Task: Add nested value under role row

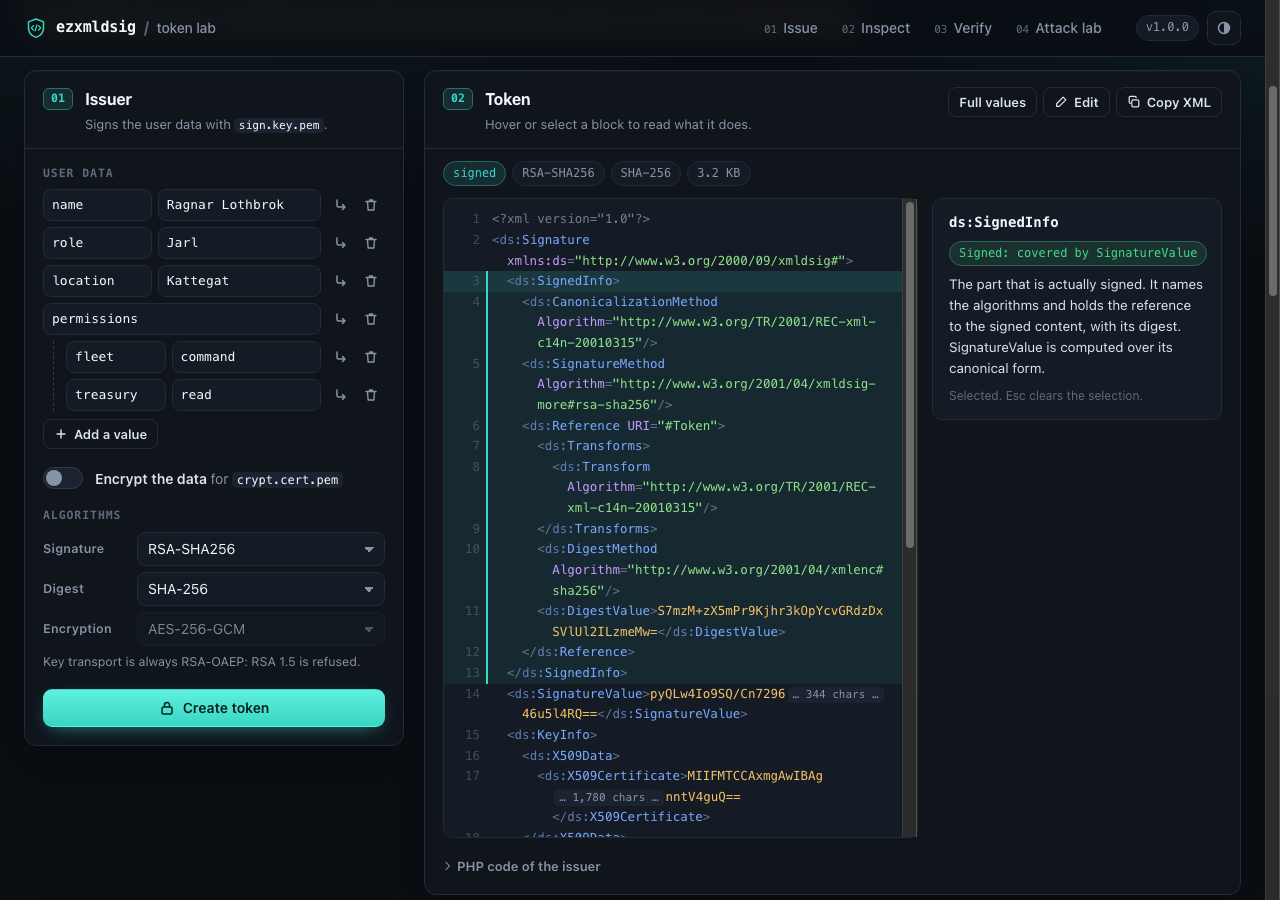Action: point(340,243)
